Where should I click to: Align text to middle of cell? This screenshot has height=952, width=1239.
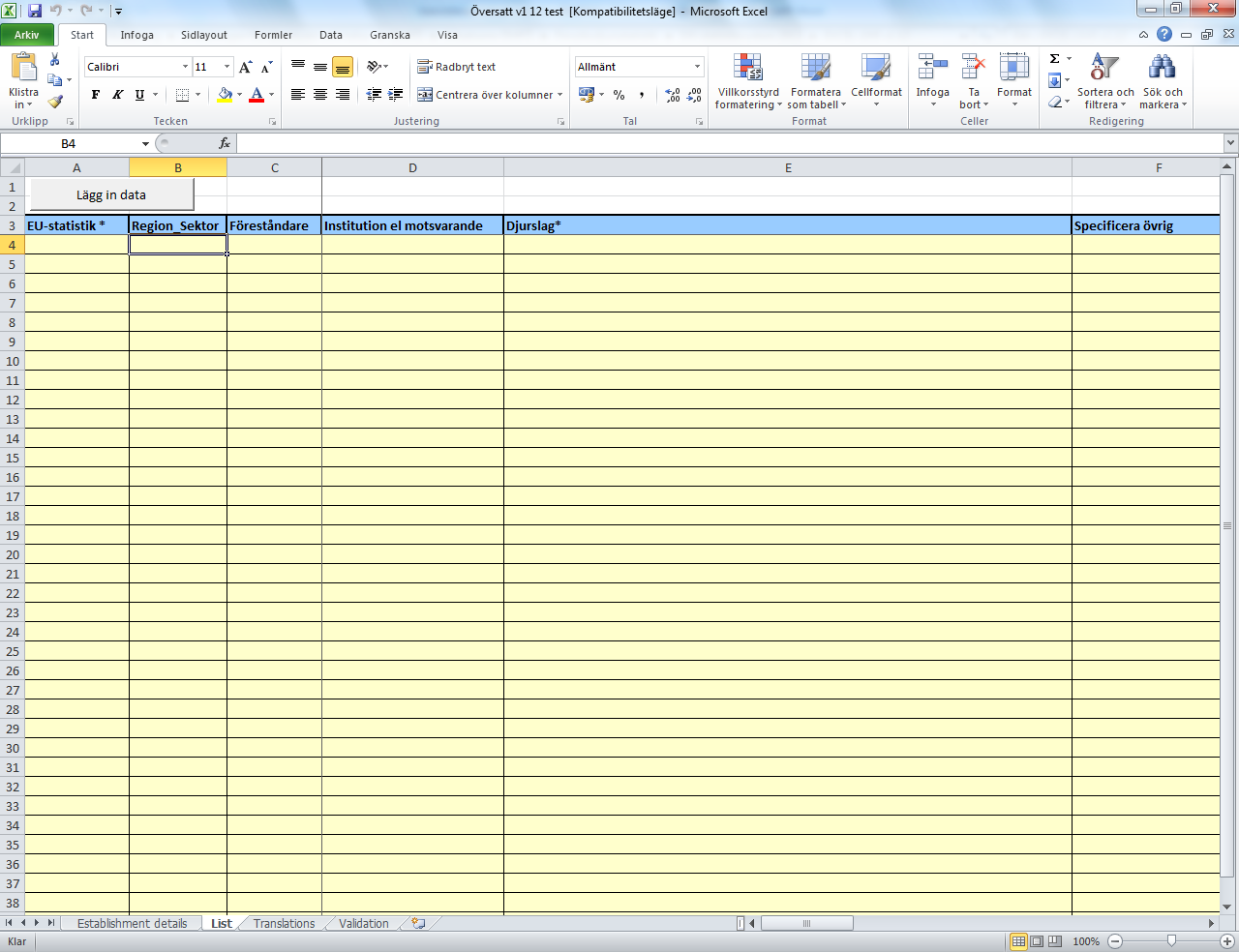tap(320, 67)
